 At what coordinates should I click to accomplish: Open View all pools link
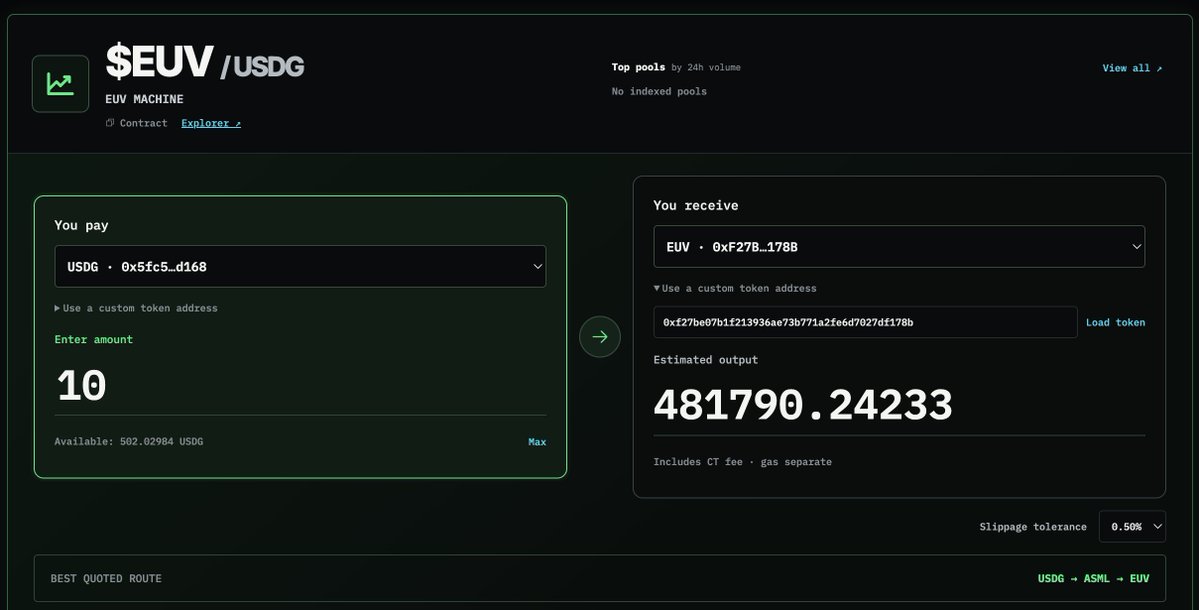coord(1132,68)
